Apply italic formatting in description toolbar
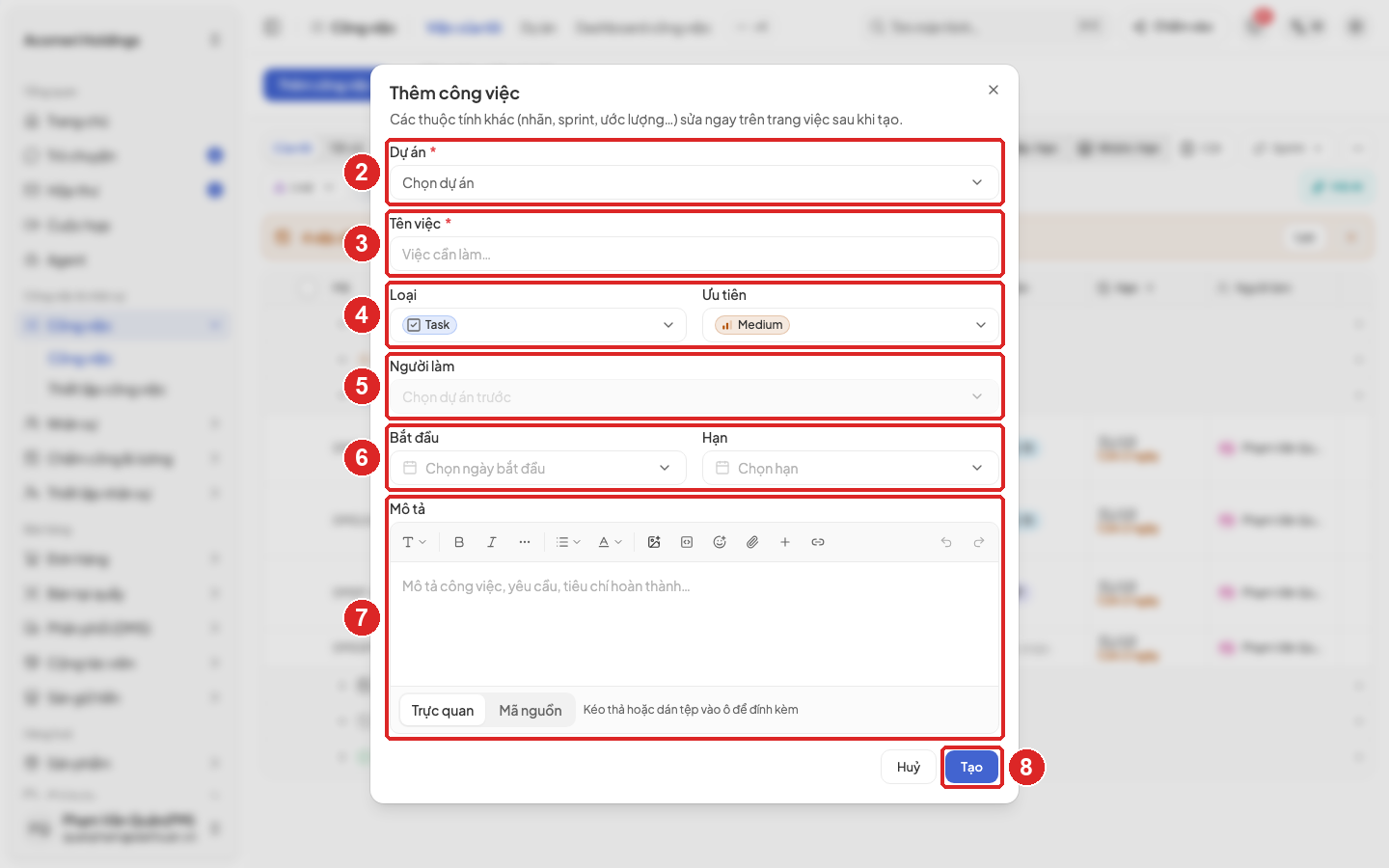Screen dimensions: 1389x868 point(492,542)
